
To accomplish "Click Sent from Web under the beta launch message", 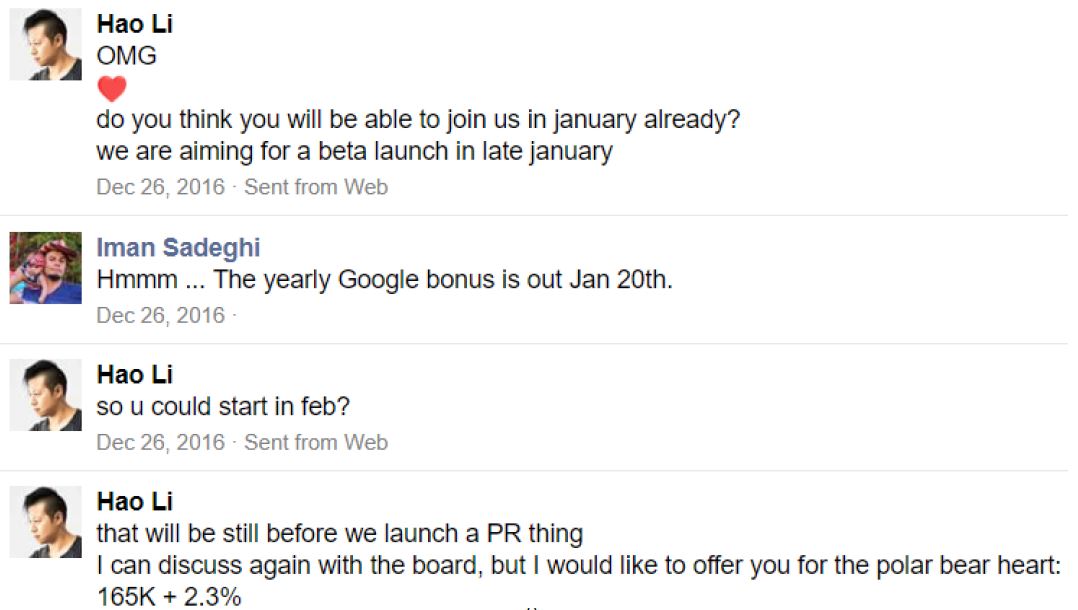I will click(x=316, y=187).
